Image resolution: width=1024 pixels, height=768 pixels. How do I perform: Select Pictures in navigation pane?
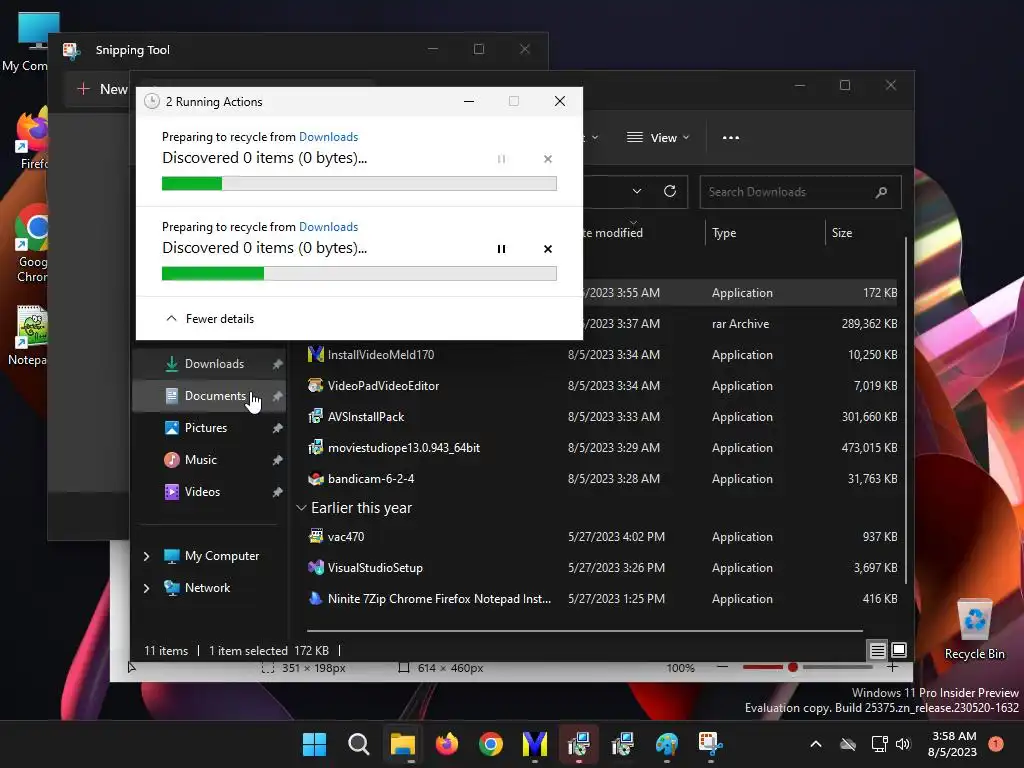click(209, 428)
